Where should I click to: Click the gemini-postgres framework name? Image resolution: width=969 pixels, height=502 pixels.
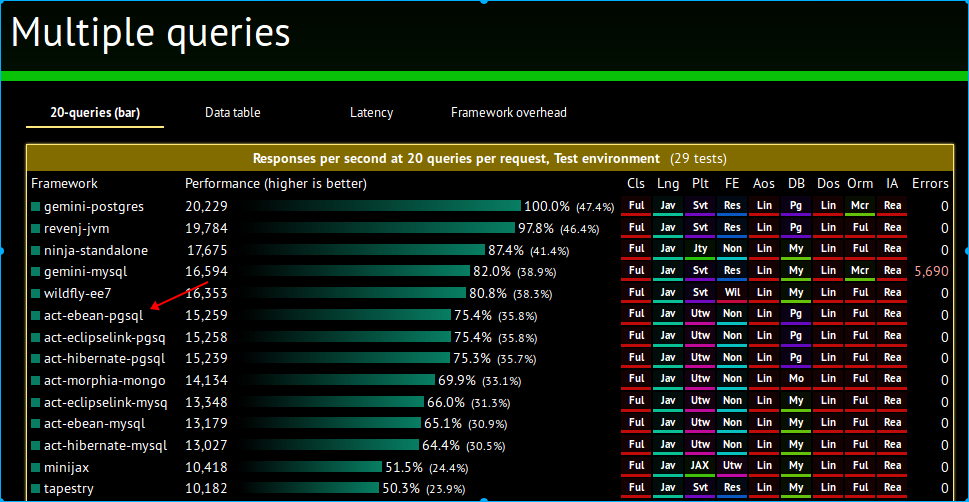pos(95,206)
